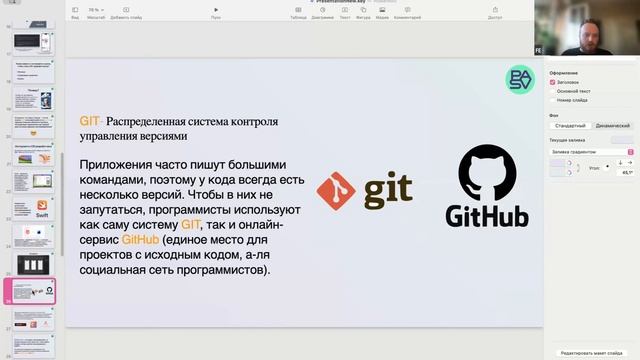Start the slideshow with Play button
The image size is (640, 360).
click(x=216, y=10)
